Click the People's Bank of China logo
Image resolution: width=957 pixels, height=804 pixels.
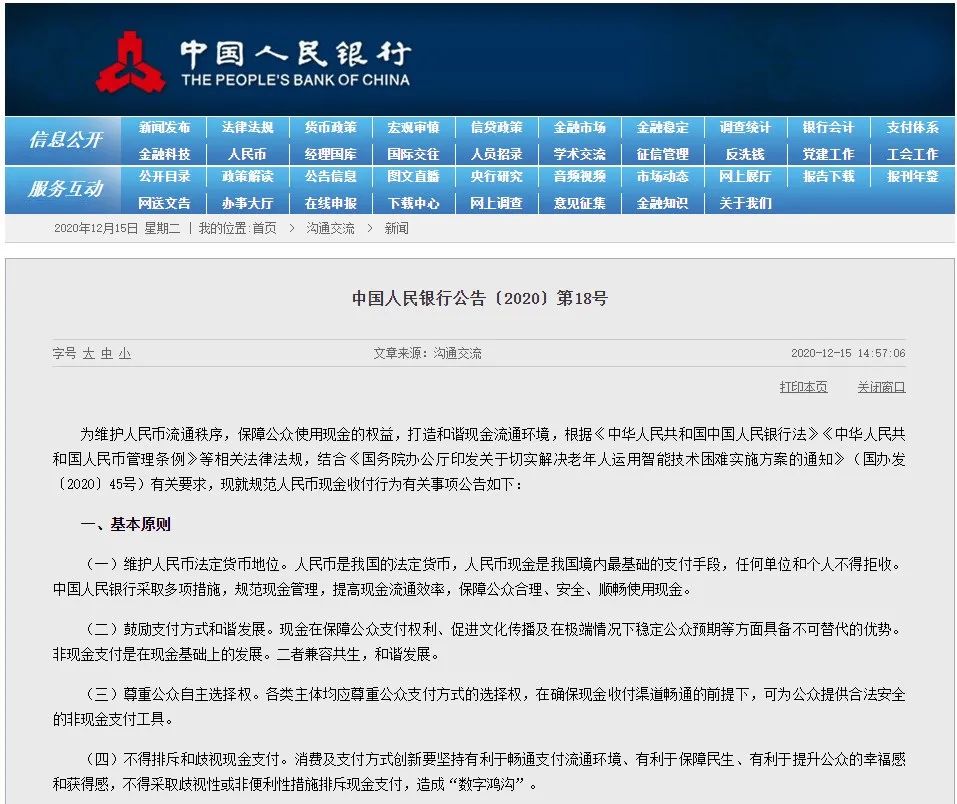[x=131, y=62]
